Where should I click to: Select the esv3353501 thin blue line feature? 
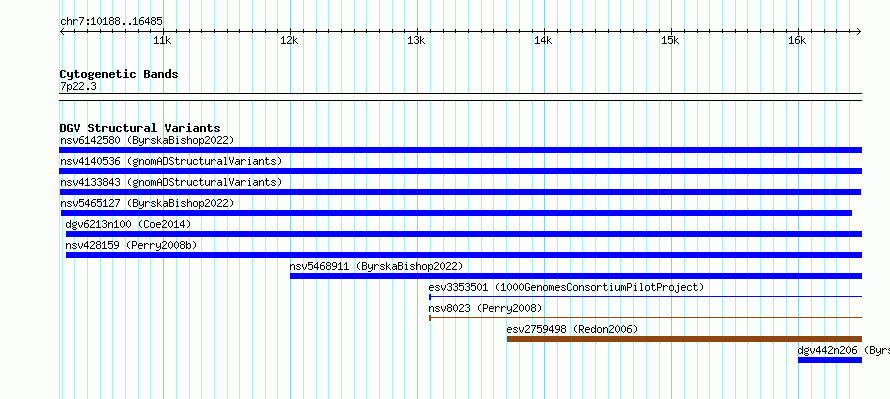pyautogui.click(x=645, y=297)
